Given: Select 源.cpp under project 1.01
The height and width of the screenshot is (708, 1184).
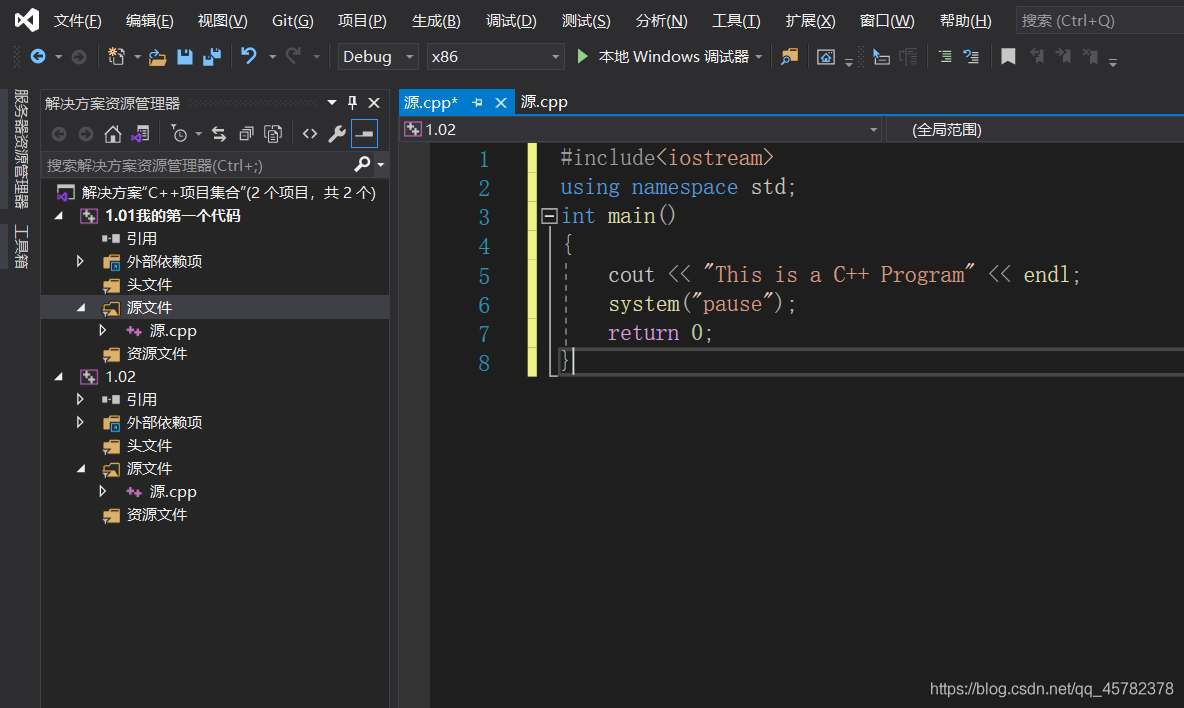Looking at the screenshot, I should click(173, 331).
